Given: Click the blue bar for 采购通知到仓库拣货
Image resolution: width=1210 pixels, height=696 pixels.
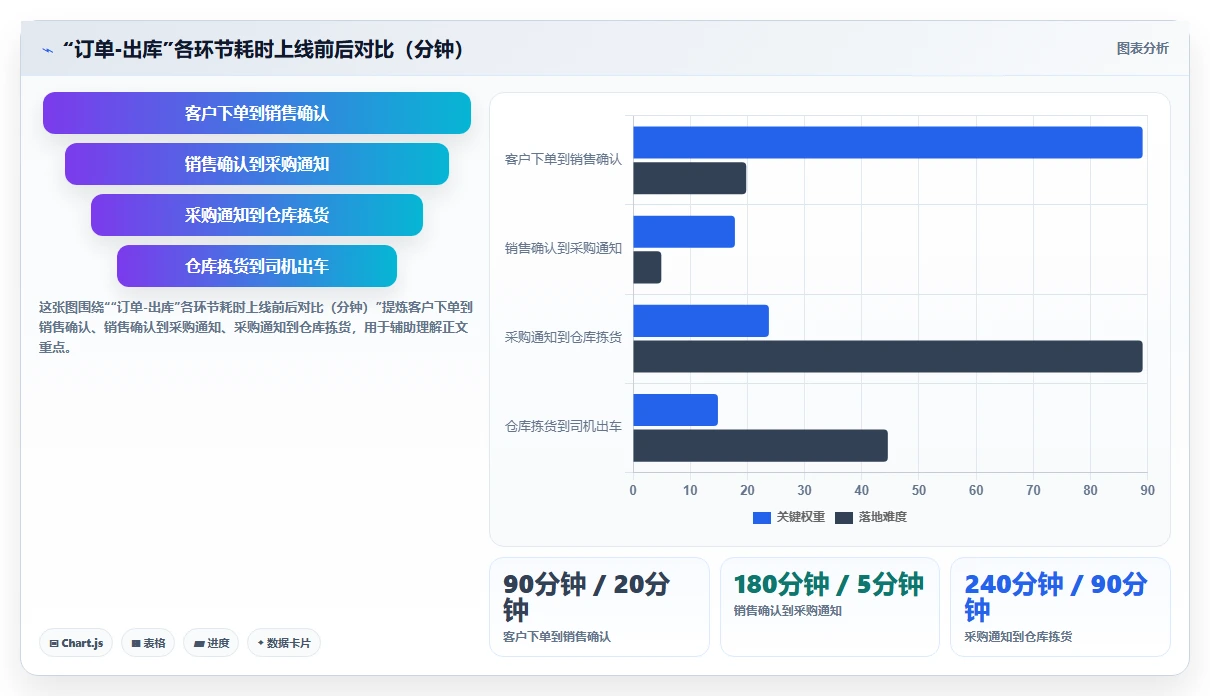Looking at the screenshot, I should (x=700, y=321).
